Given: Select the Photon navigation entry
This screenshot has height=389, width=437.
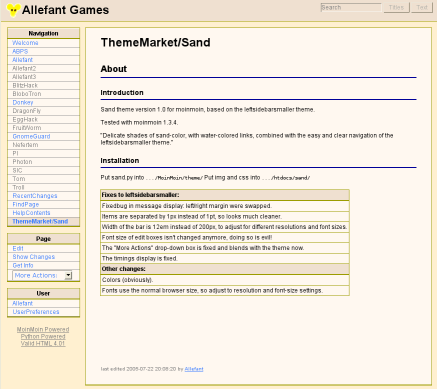Looking at the screenshot, I should point(22,162).
